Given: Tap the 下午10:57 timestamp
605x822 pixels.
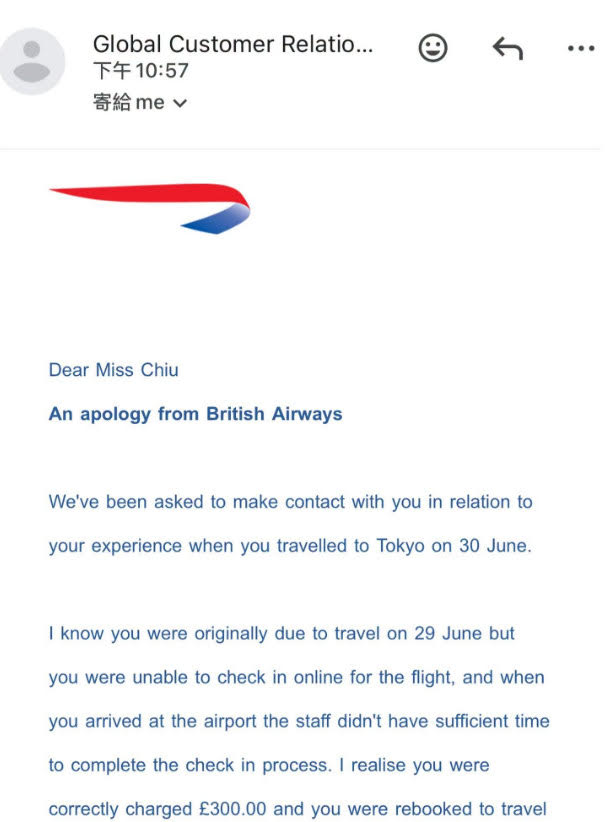Looking at the screenshot, I should click(x=141, y=71).
